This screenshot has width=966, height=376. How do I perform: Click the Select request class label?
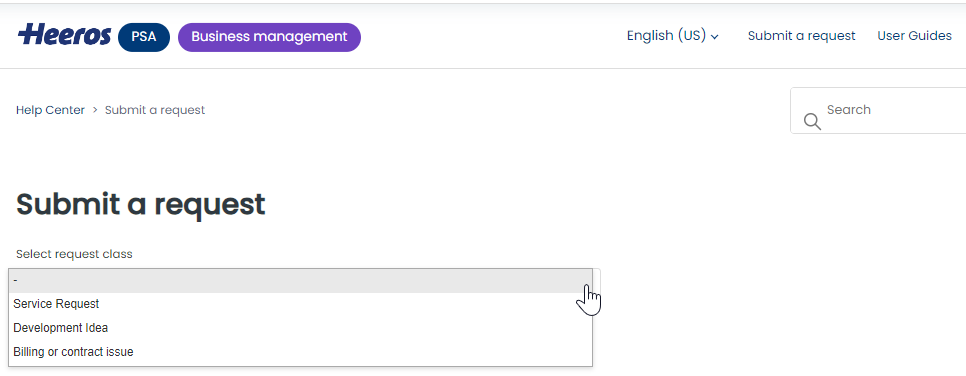pyautogui.click(x=74, y=254)
